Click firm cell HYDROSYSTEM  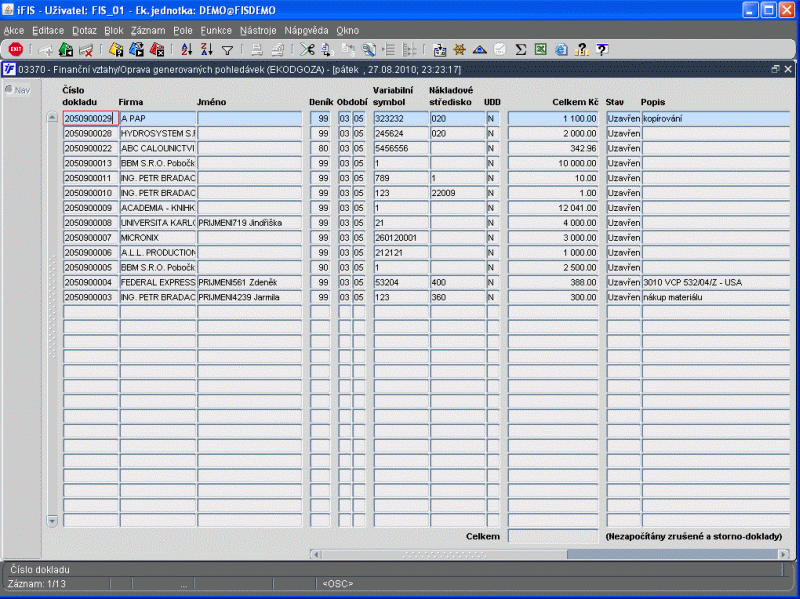pos(157,134)
